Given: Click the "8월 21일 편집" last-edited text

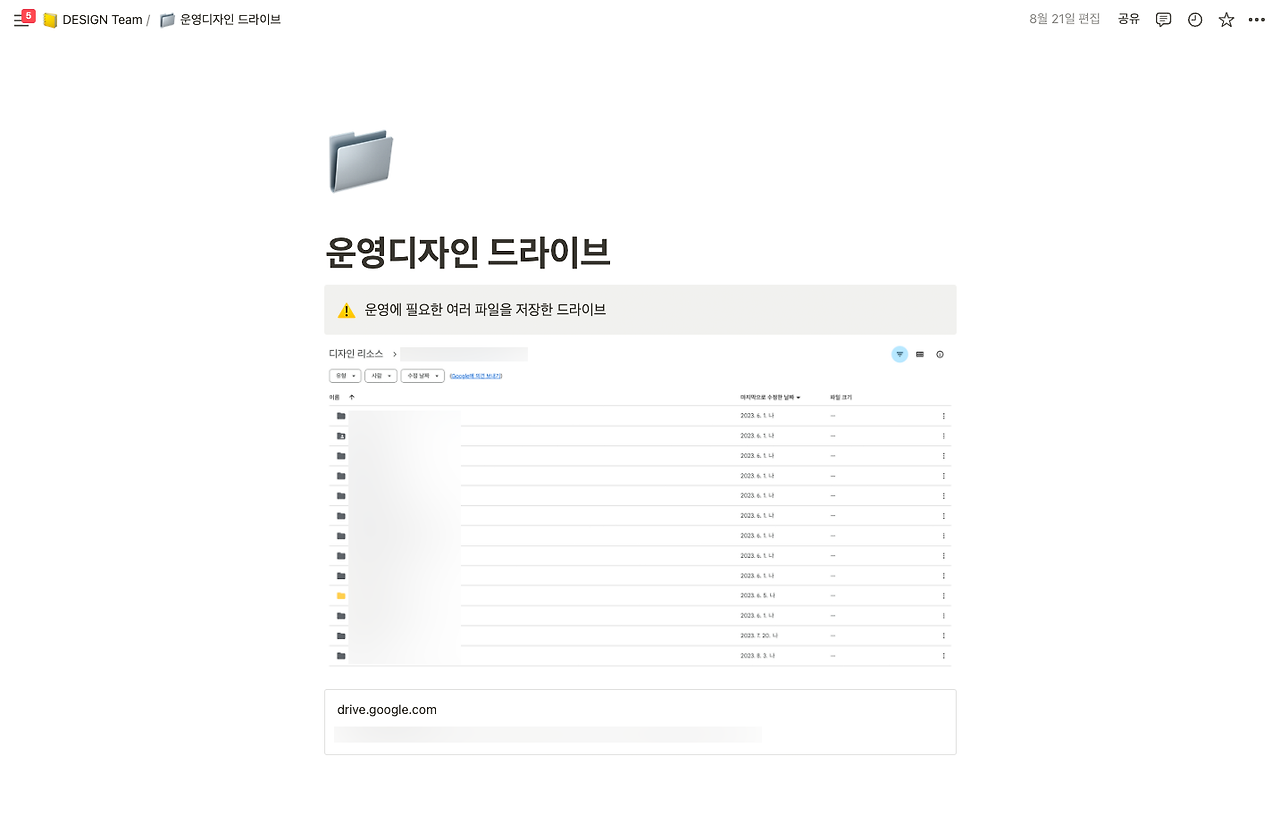Looking at the screenshot, I should coord(1065,19).
